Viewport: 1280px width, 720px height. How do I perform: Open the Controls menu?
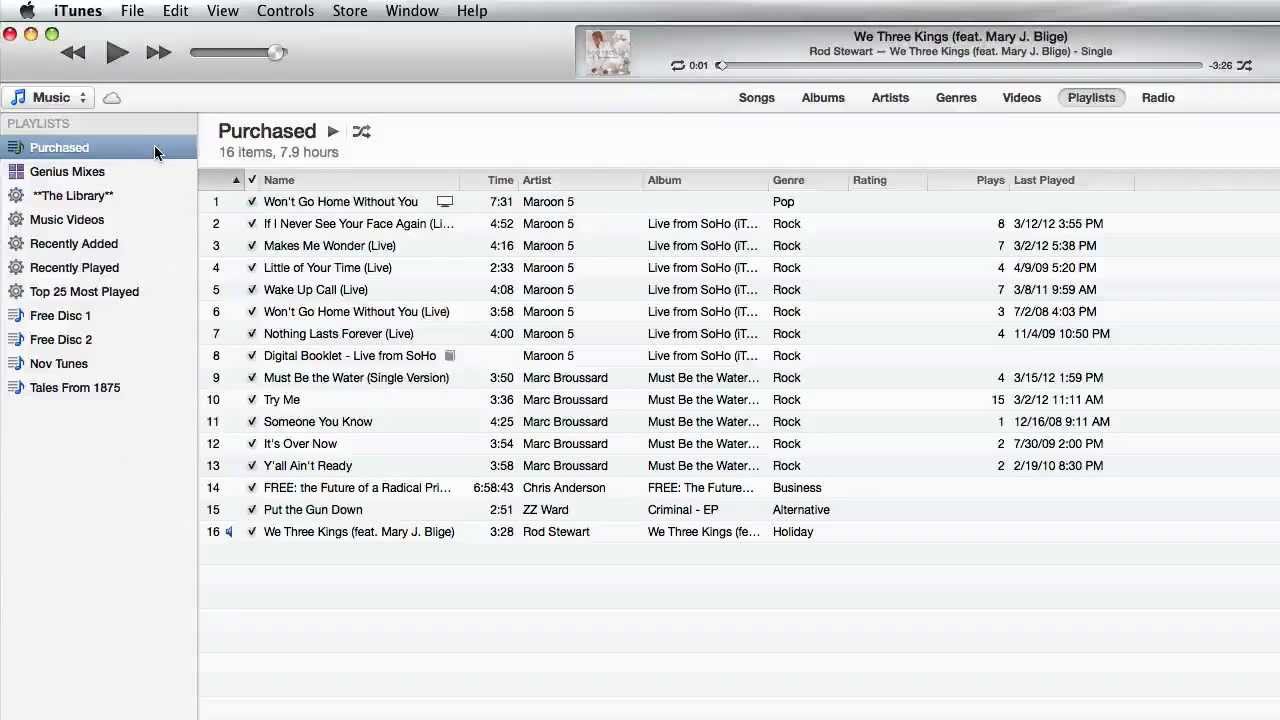[285, 11]
